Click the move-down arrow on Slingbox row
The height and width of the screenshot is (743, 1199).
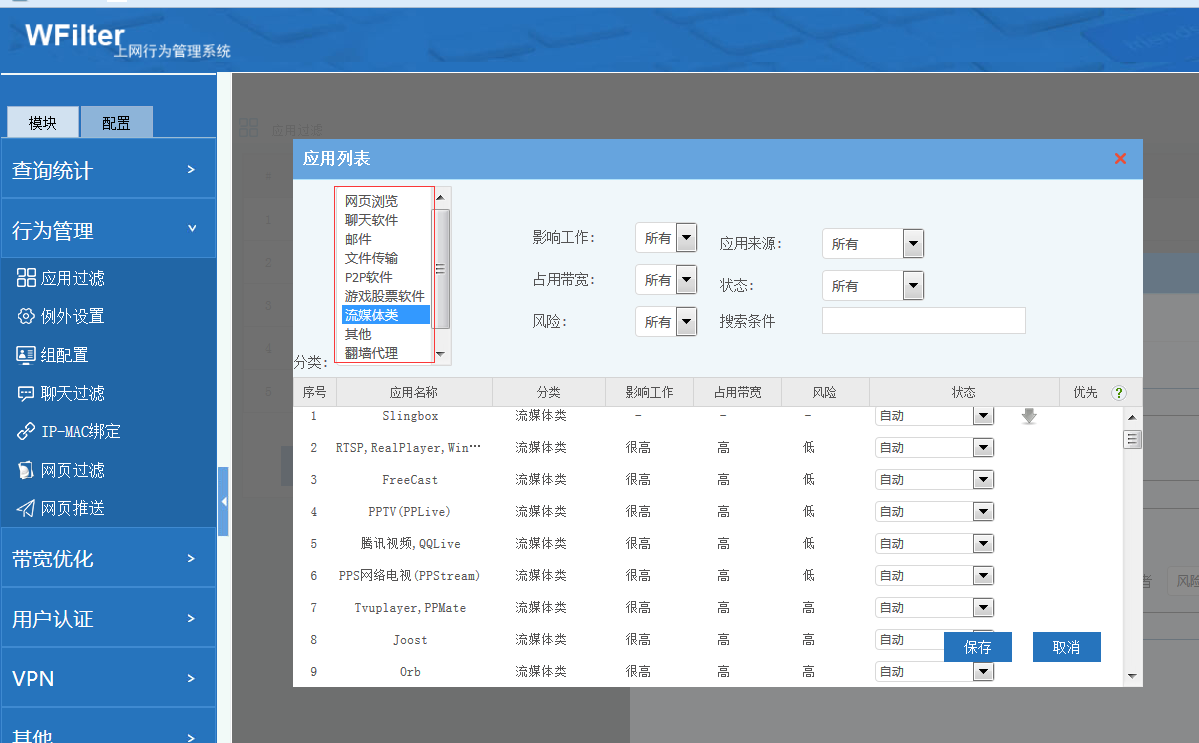tap(1029, 416)
